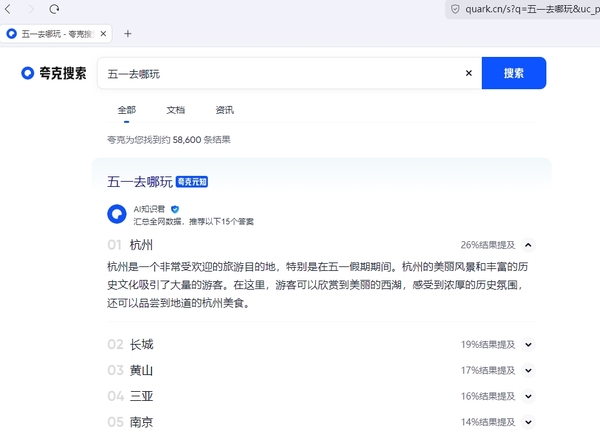Reload the page with refresh icon
This screenshot has width=600, height=439.
tap(54, 8)
